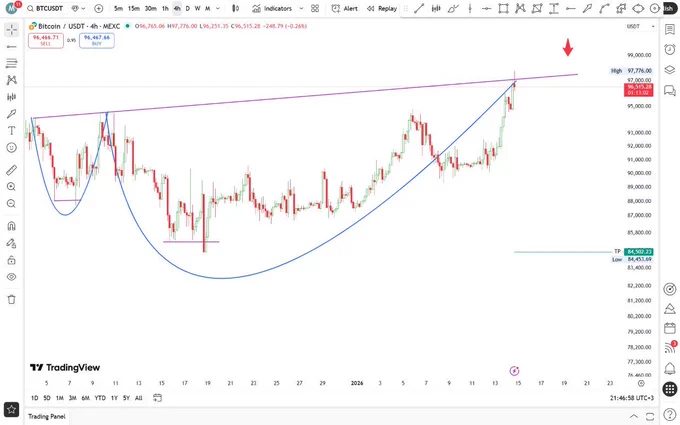This screenshot has width=680, height=425.
Task: Open the alerts clock panel
Action: [670, 49]
